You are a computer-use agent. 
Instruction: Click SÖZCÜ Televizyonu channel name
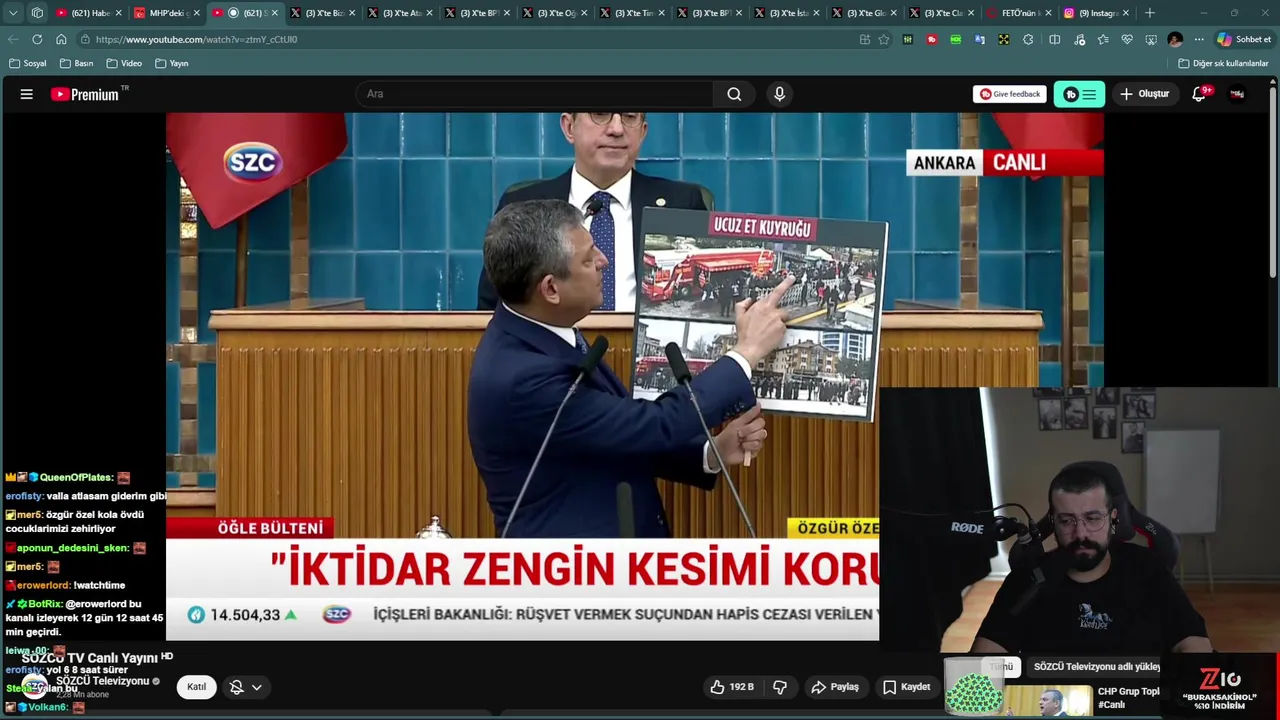pos(102,681)
